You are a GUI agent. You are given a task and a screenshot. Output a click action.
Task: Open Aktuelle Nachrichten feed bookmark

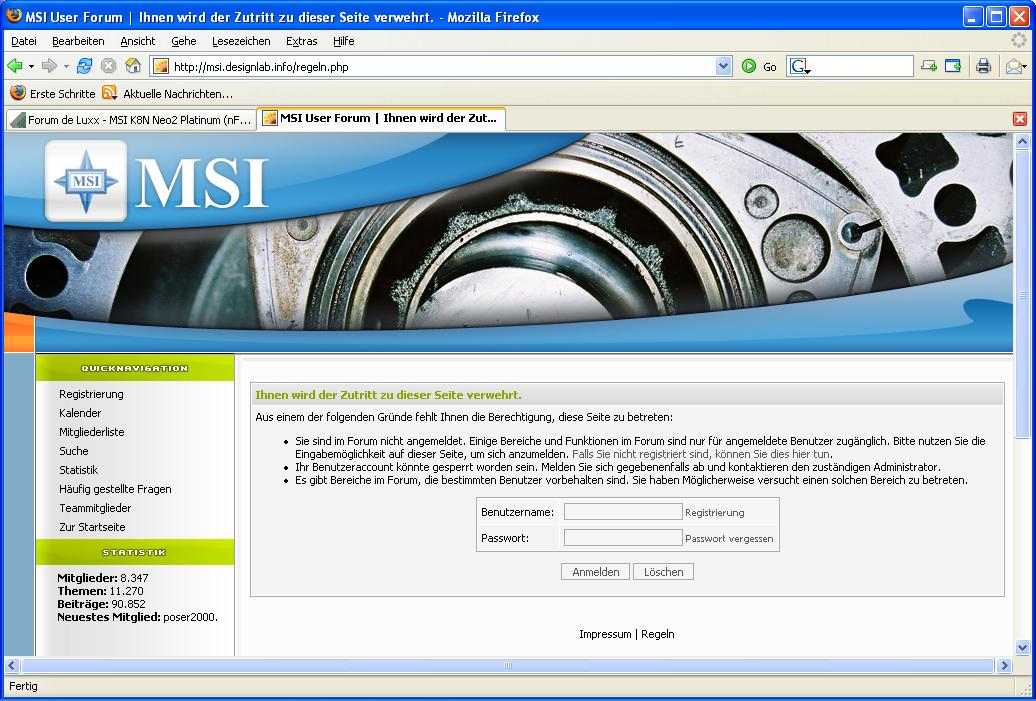point(168,93)
